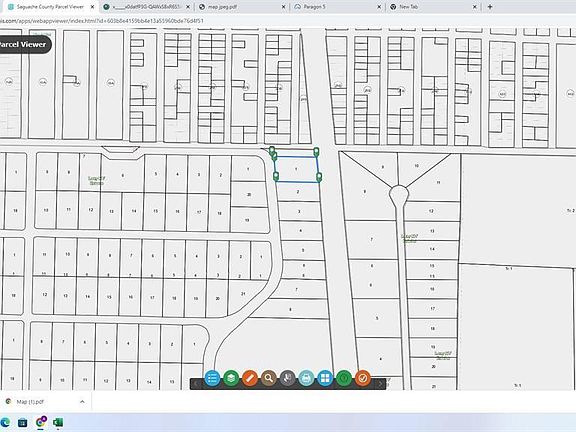The width and height of the screenshot is (576, 432).
Task: Close the map jpeg.pdf tab
Action: 283,7
